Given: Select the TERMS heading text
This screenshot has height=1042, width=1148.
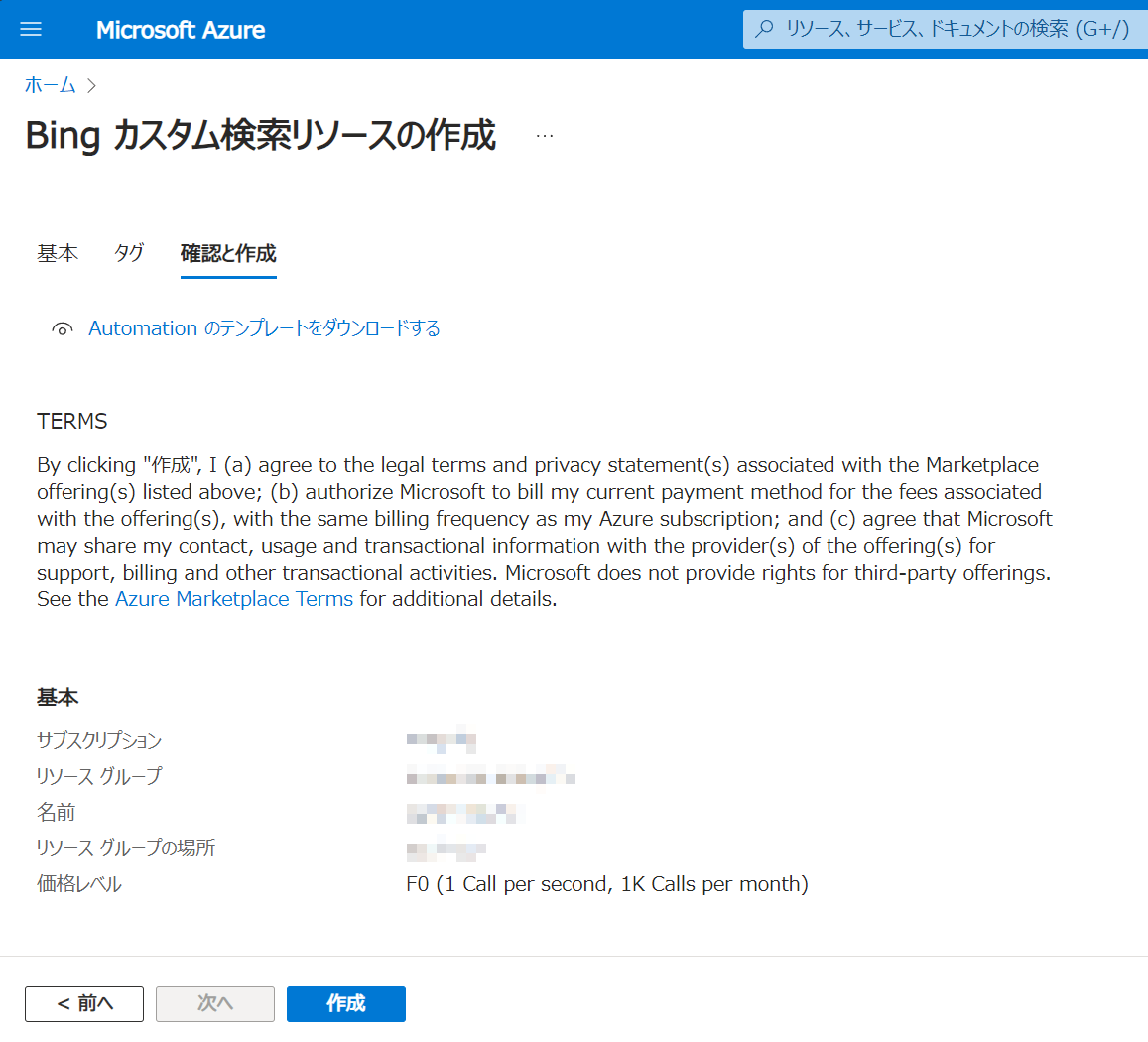Looking at the screenshot, I should click(72, 421).
